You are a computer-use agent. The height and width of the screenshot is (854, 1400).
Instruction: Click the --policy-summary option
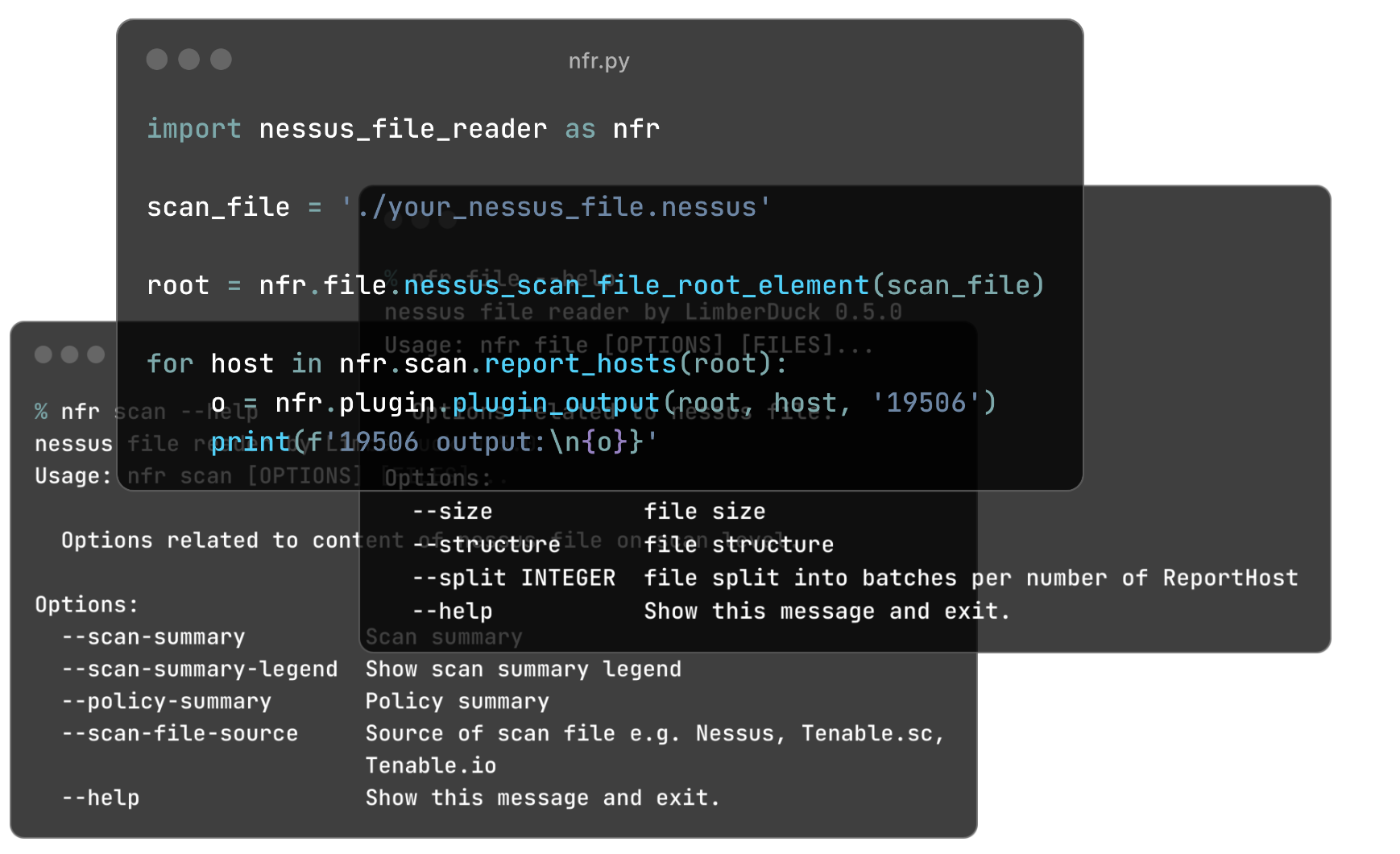point(167,702)
